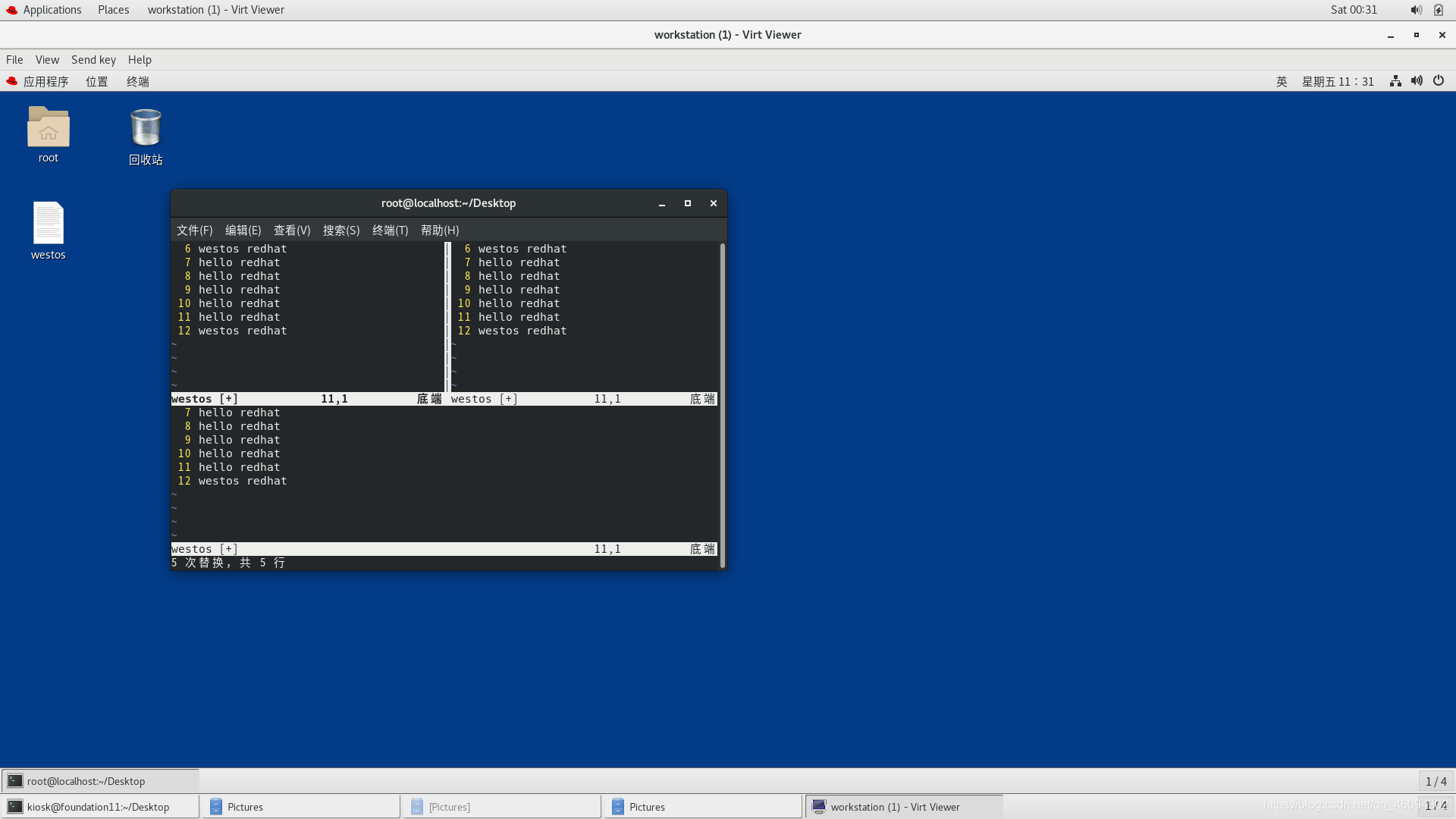Select the westos file on desktop
1456x819 pixels.
tap(48, 223)
